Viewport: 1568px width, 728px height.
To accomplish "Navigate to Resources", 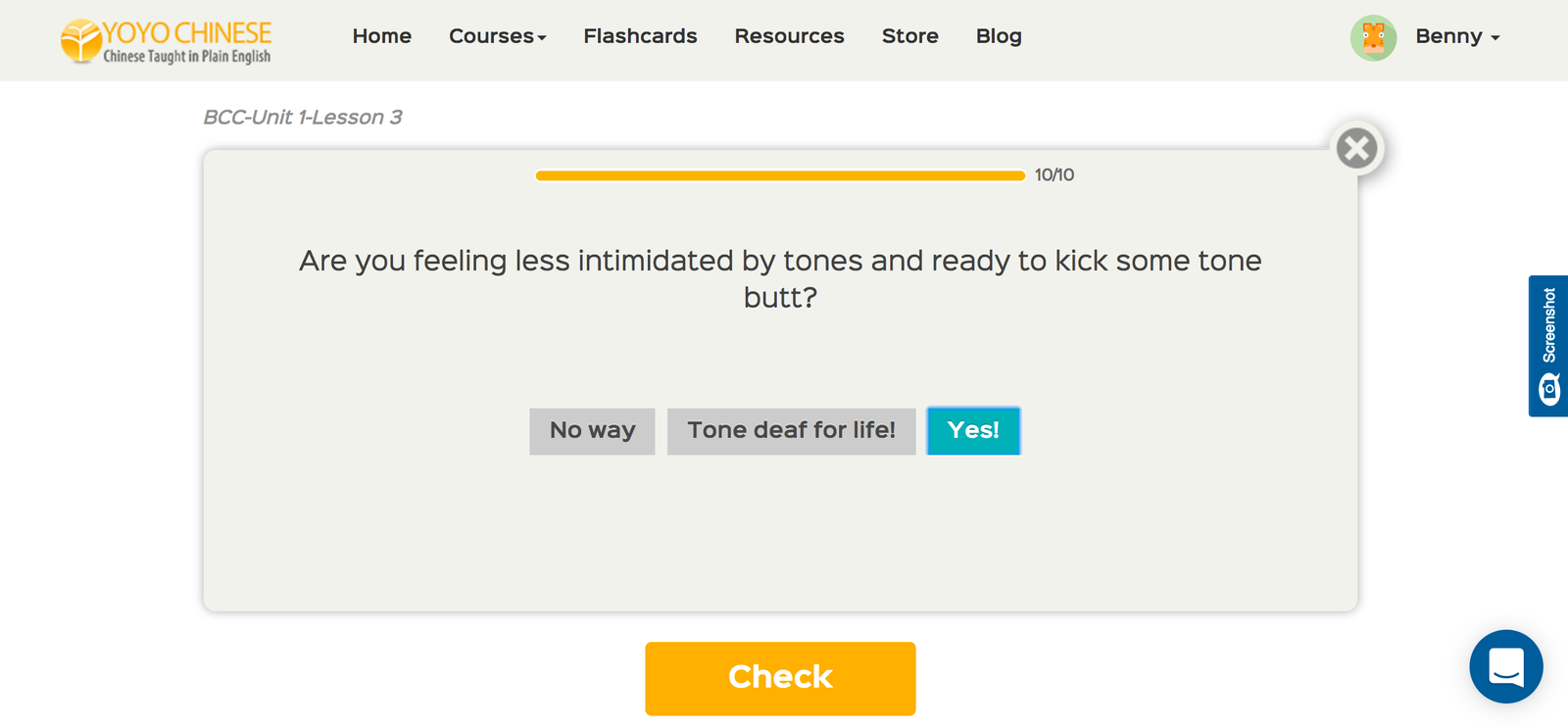I will tap(789, 36).
